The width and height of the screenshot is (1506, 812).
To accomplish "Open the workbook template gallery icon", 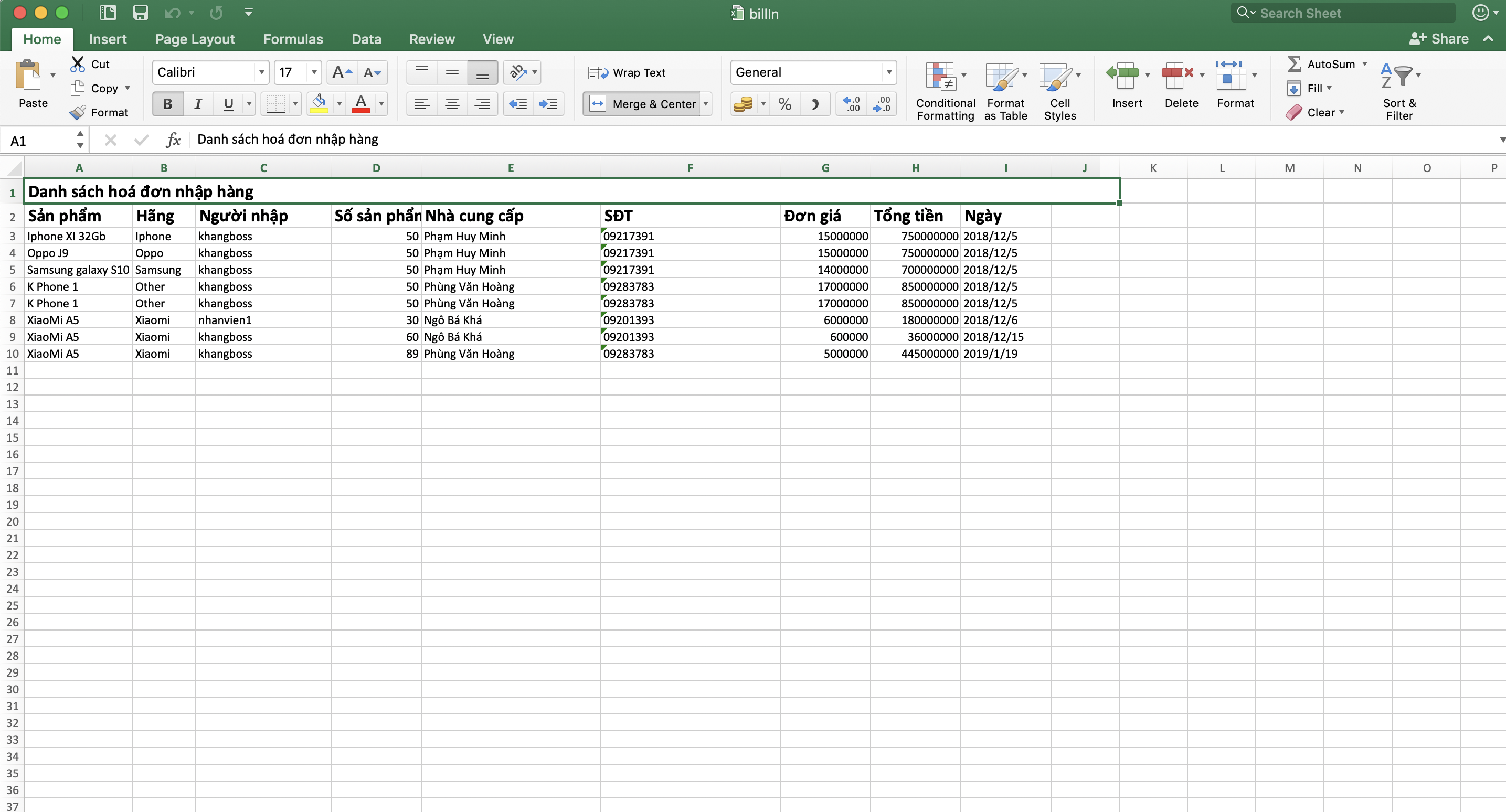I will point(108,12).
